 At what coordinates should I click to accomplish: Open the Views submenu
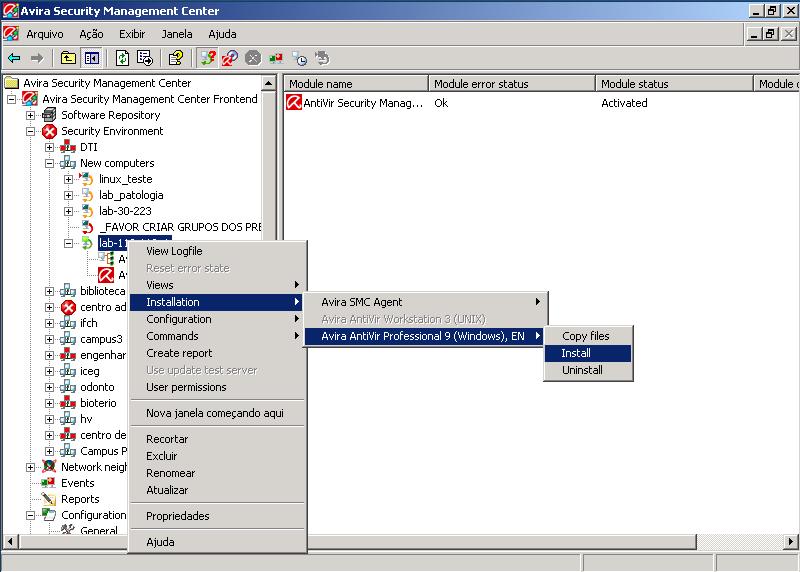tap(217, 285)
